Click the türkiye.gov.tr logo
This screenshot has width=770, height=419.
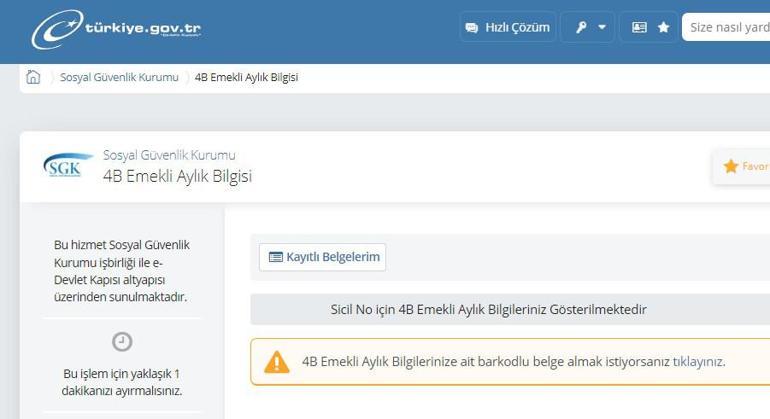(118, 28)
